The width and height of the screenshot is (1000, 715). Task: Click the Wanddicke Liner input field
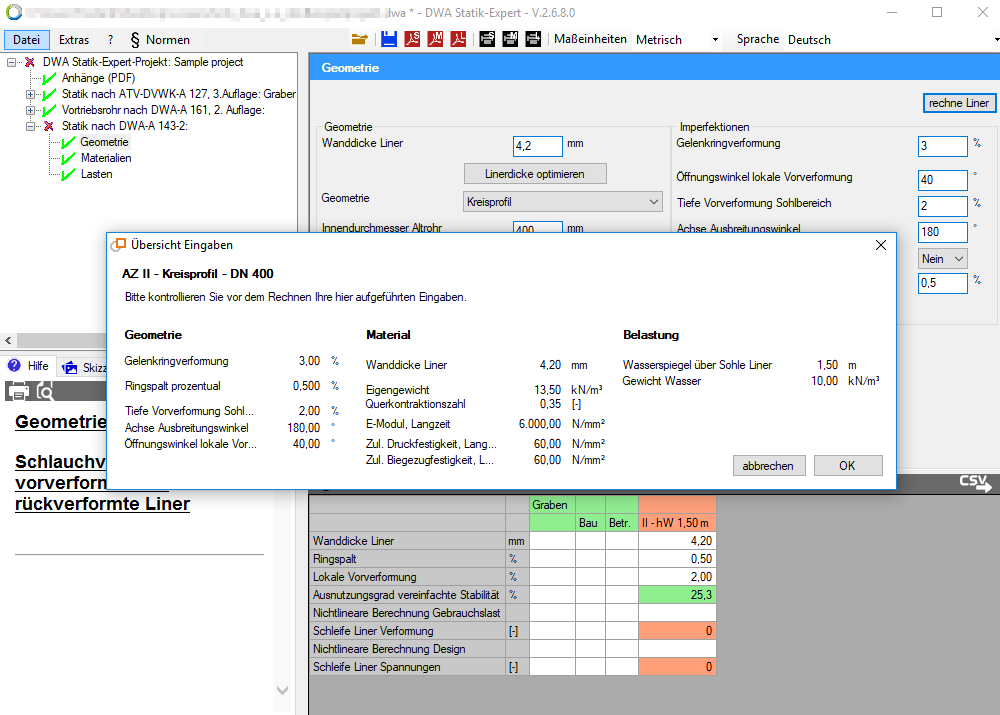coord(537,146)
